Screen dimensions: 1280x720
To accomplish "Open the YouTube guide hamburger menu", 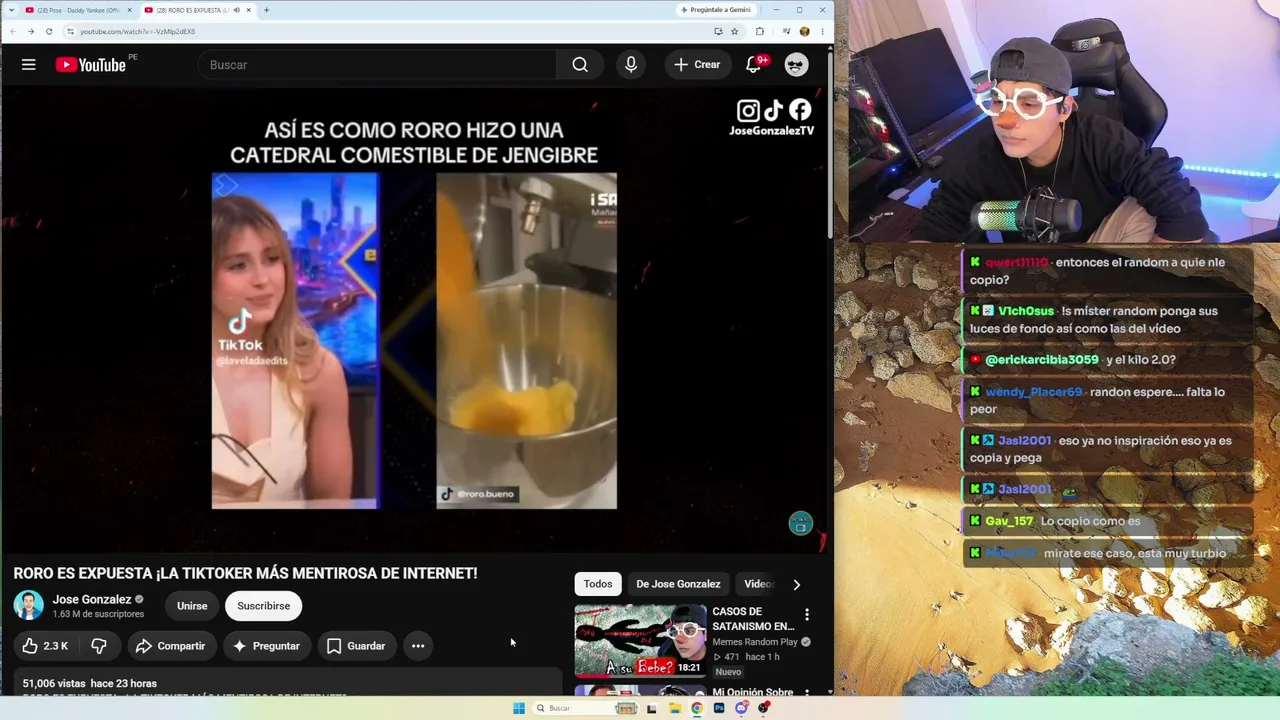I will (29, 65).
